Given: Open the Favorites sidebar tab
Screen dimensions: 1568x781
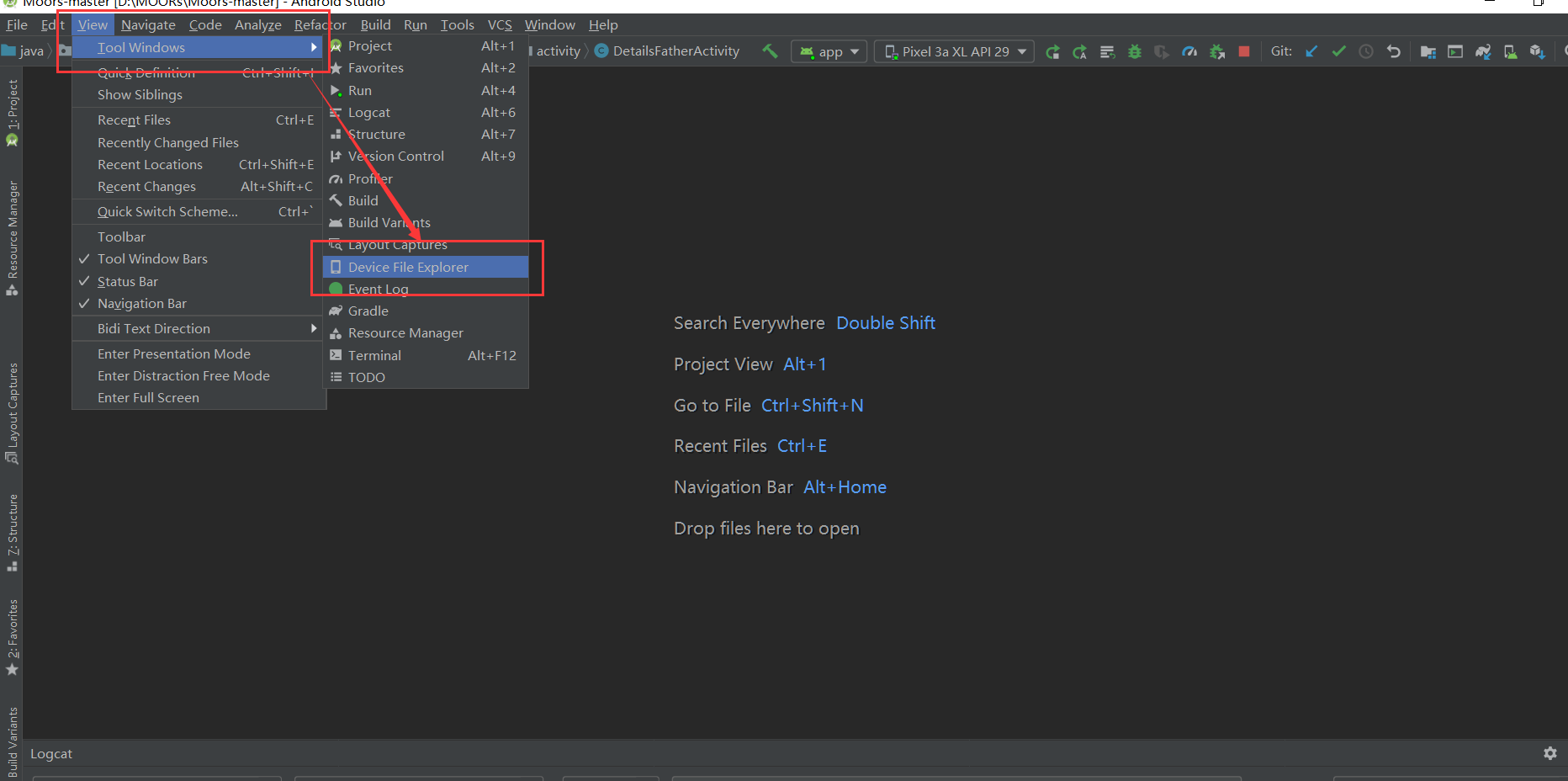Looking at the screenshot, I should coord(12,637).
